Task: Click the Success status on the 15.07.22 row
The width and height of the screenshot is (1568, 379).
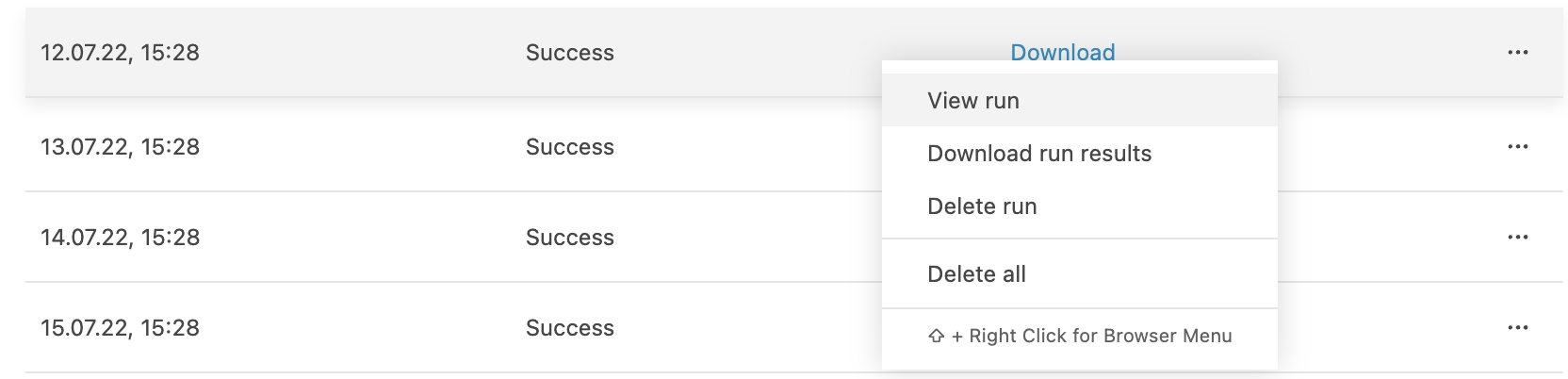Action: (x=569, y=328)
